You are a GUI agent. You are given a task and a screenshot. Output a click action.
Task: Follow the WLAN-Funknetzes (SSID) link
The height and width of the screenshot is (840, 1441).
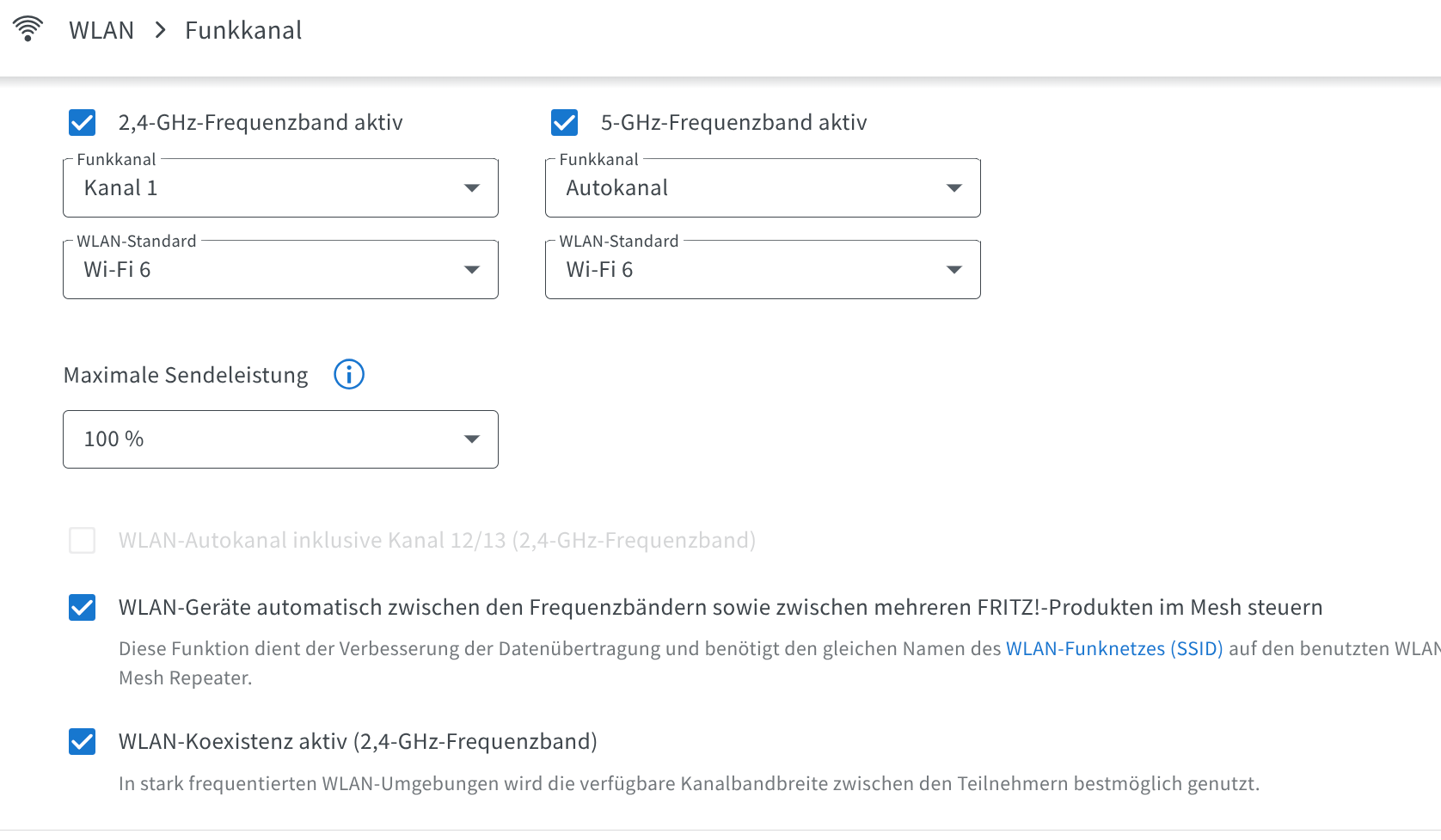(x=1114, y=649)
